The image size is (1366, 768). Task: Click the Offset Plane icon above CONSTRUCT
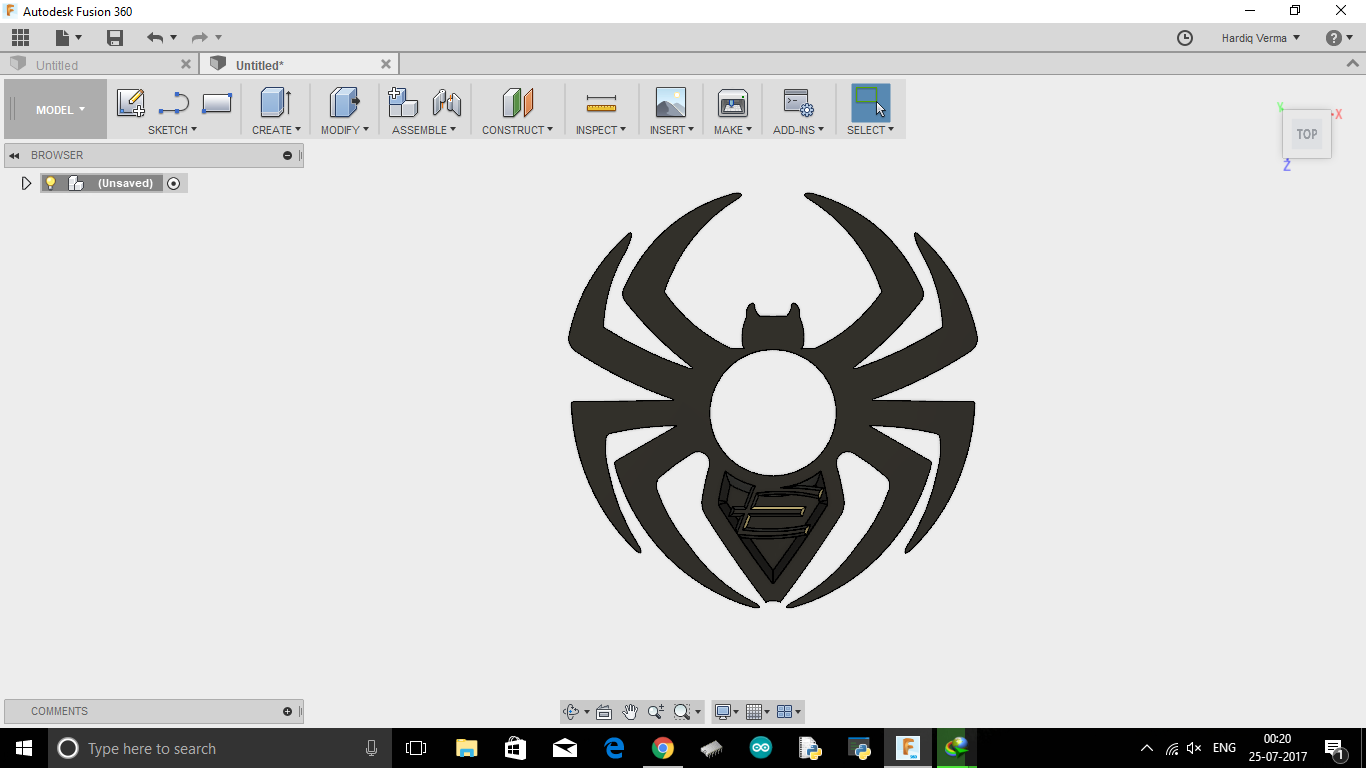[518, 102]
